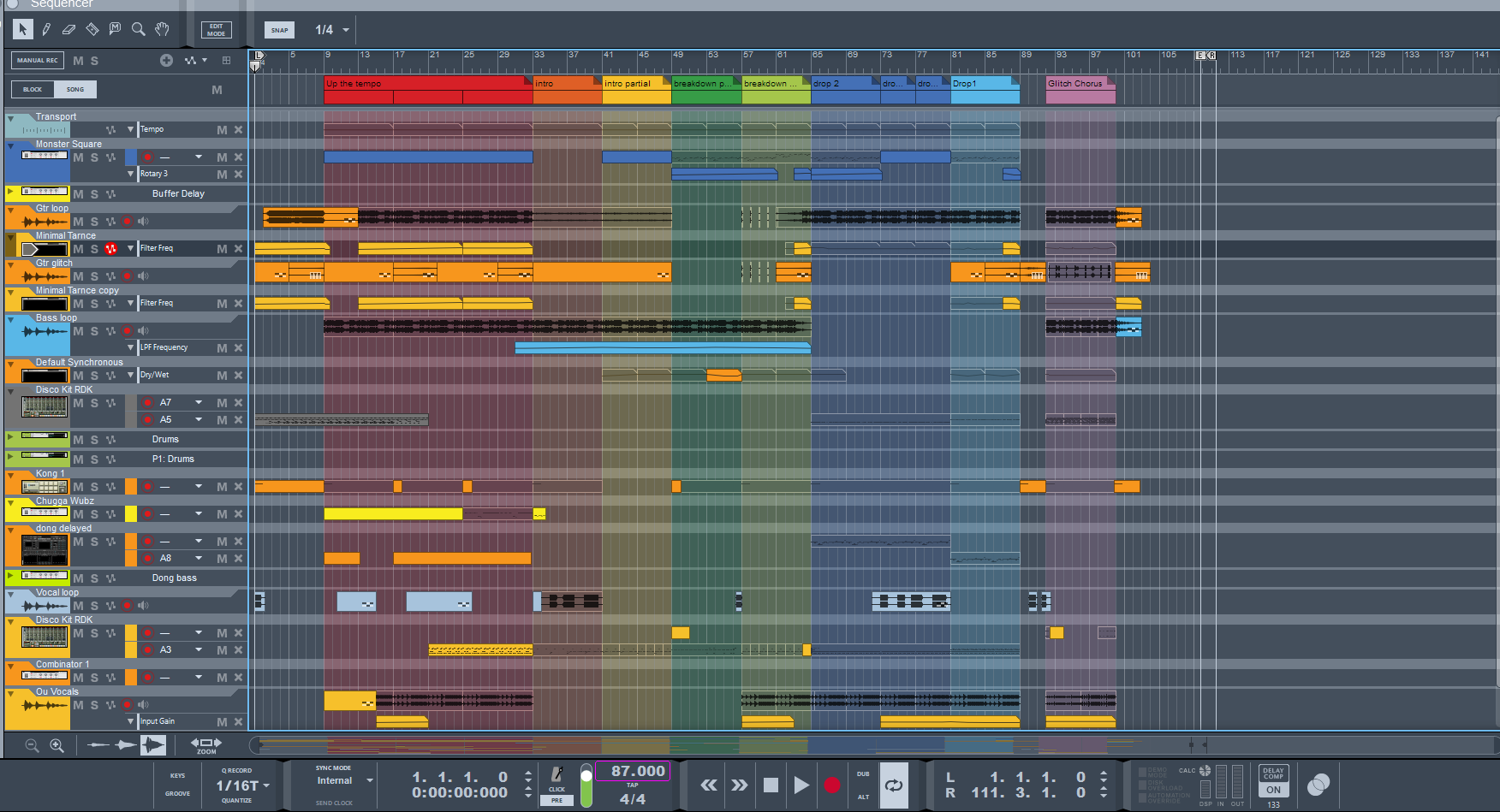
Task: Toggle metronome Pre count
Action: 557,800
